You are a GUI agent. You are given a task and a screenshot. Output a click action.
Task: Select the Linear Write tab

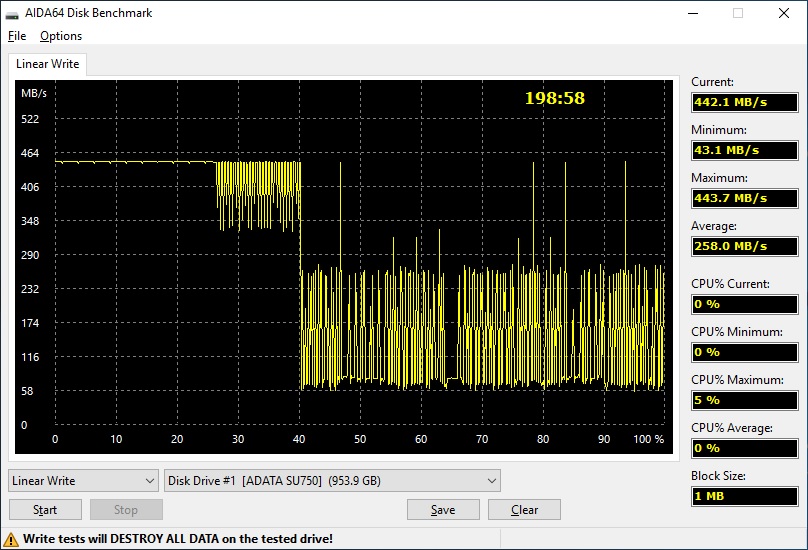pyautogui.click(x=47, y=64)
